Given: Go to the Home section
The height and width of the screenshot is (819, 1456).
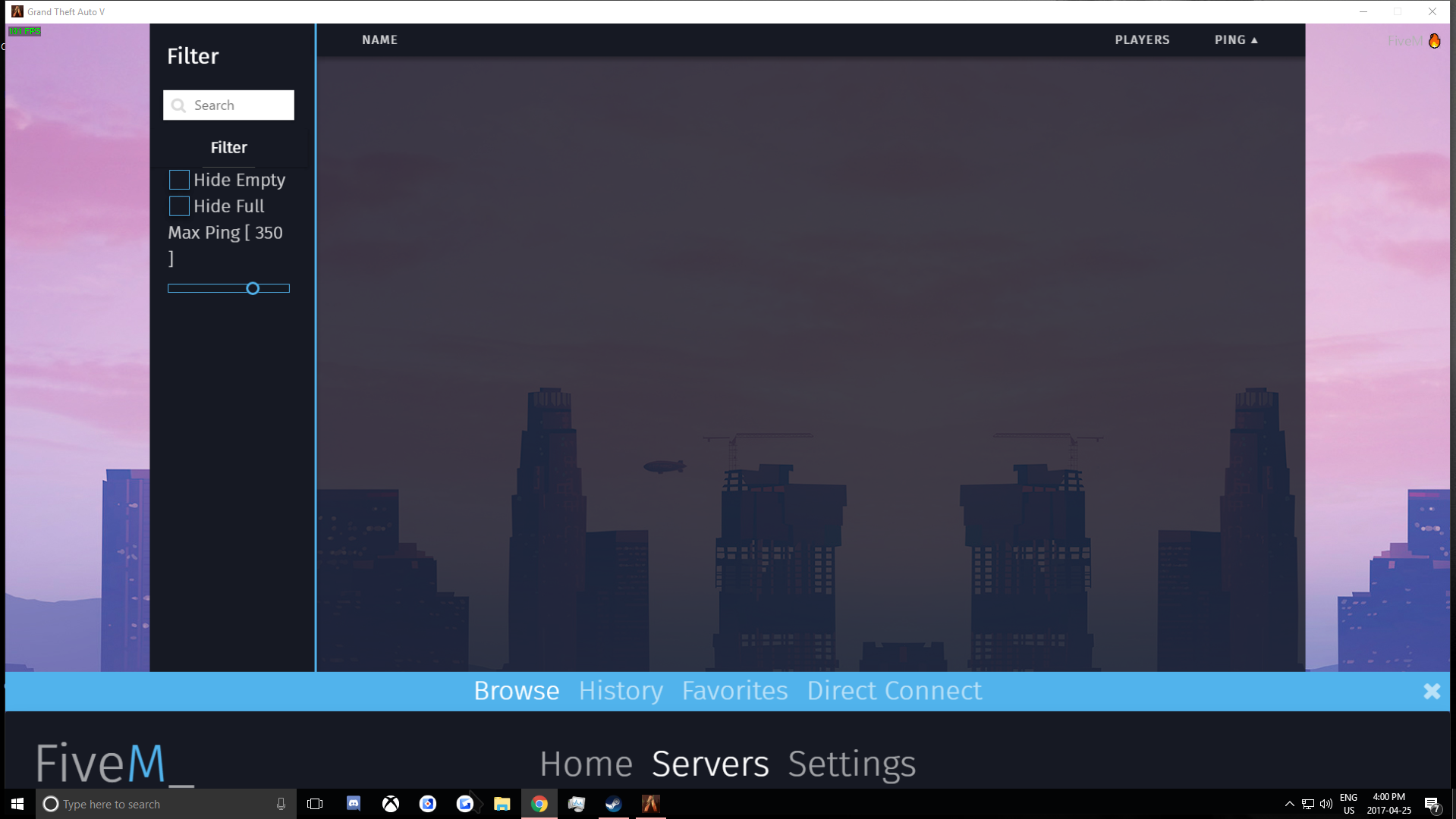Looking at the screenshot, I should pos(586,764).
